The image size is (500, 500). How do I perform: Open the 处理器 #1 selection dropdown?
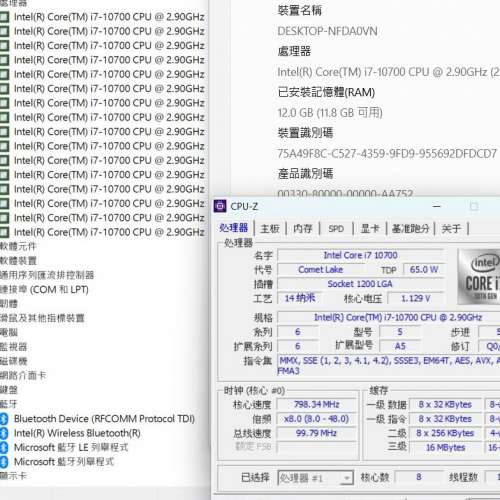(x=315, y=478)
